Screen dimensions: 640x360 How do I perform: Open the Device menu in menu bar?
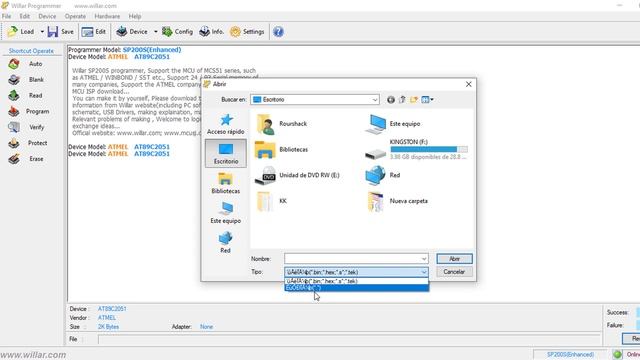click(x=47, y=16)
